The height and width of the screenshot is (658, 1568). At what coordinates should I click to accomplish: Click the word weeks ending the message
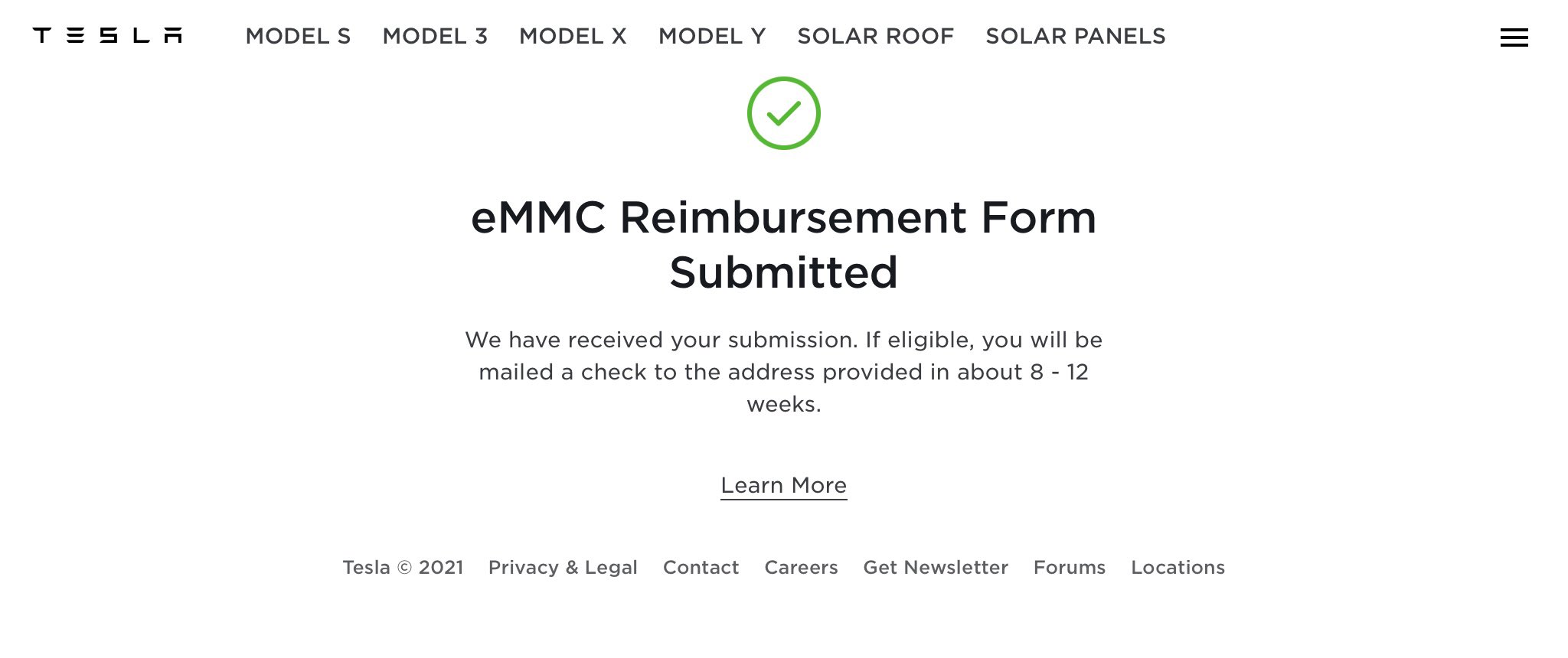click(783, 404)
